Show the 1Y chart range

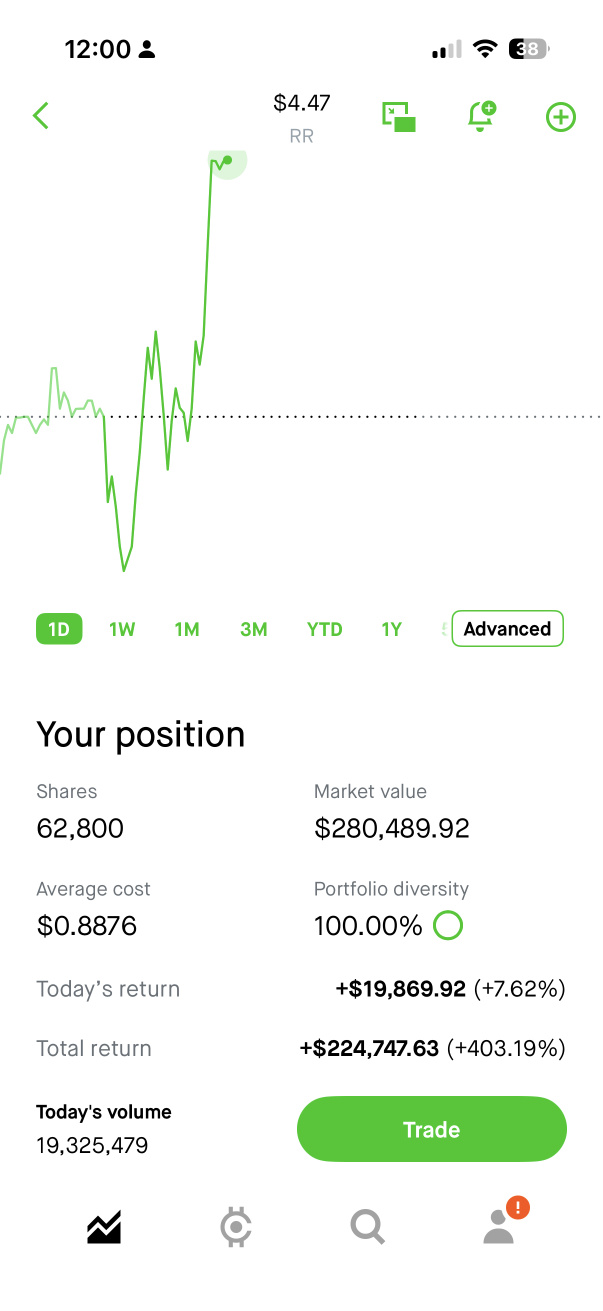(391, 629)
